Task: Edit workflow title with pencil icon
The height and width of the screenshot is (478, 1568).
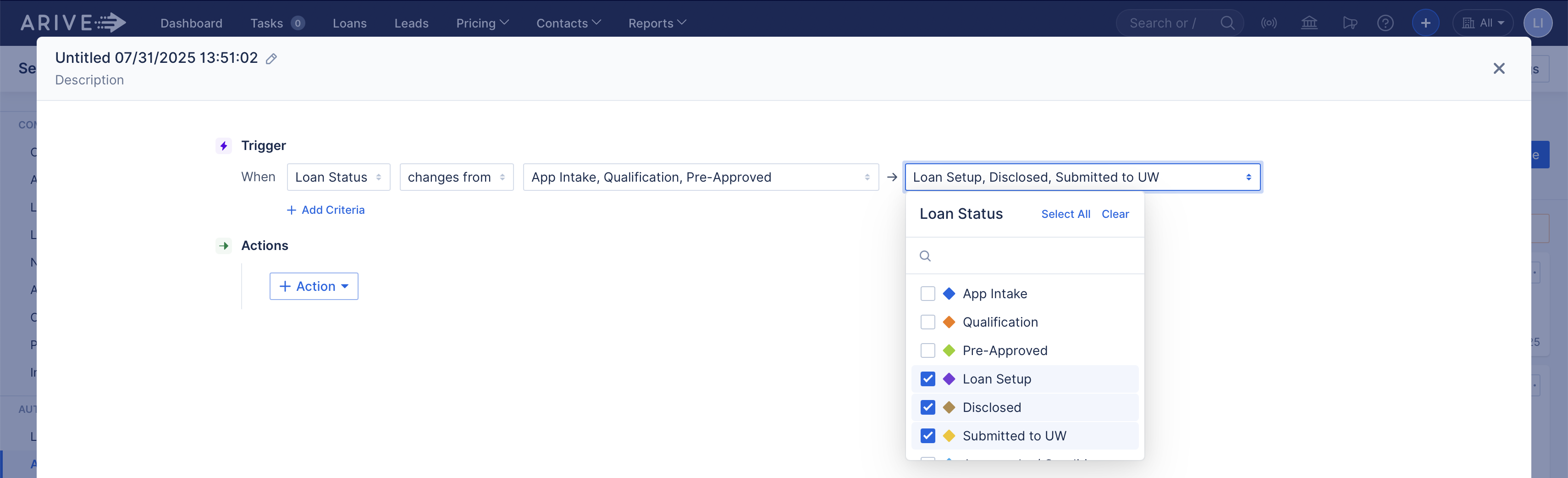Action: tap(271, 58)
